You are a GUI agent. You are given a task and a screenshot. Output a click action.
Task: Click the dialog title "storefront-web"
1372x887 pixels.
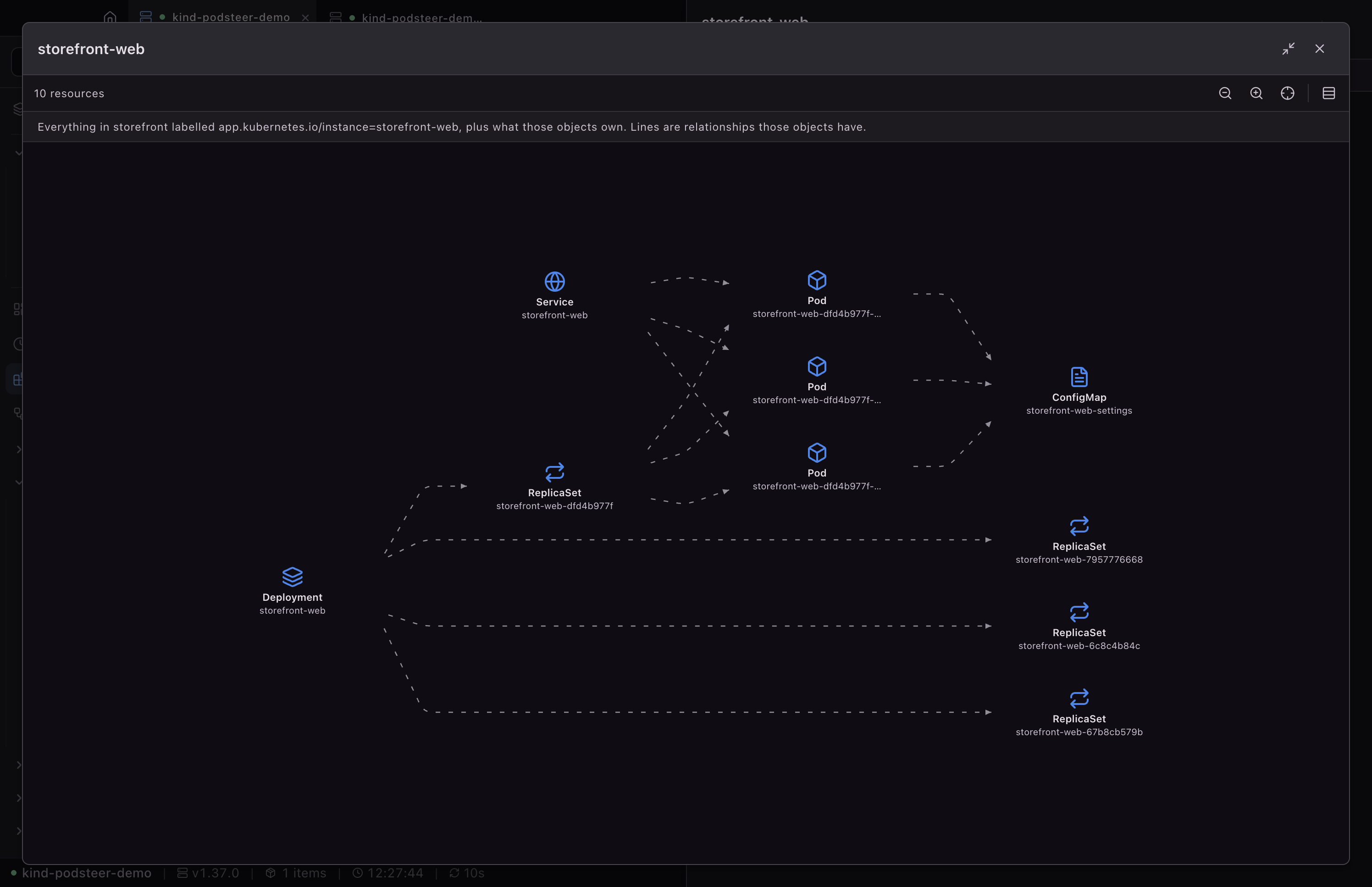coord(91,49)
